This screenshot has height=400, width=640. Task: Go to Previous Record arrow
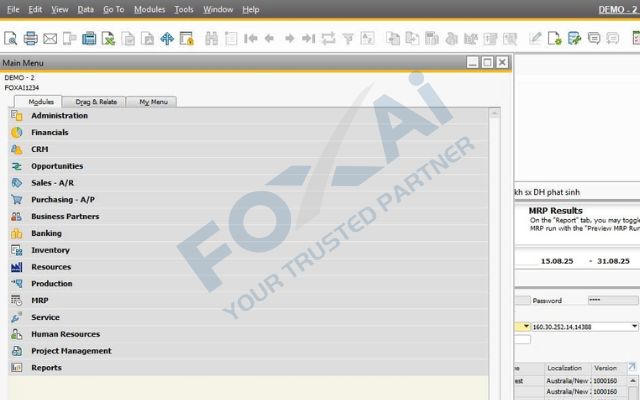(269, 39)
